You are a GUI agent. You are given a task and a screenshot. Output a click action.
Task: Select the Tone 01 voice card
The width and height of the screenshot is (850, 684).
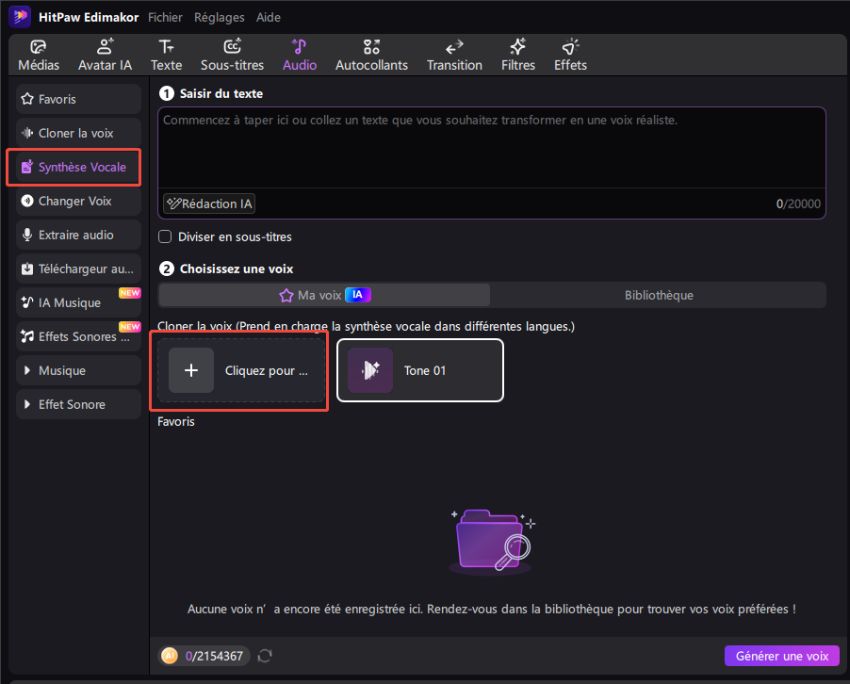pyautogui.click(x=420, y=371)
